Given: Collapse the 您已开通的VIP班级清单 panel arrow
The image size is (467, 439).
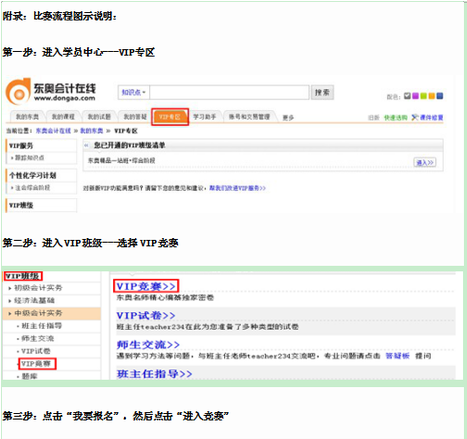Looking at the screenshot, I should (x=86, y=145).
